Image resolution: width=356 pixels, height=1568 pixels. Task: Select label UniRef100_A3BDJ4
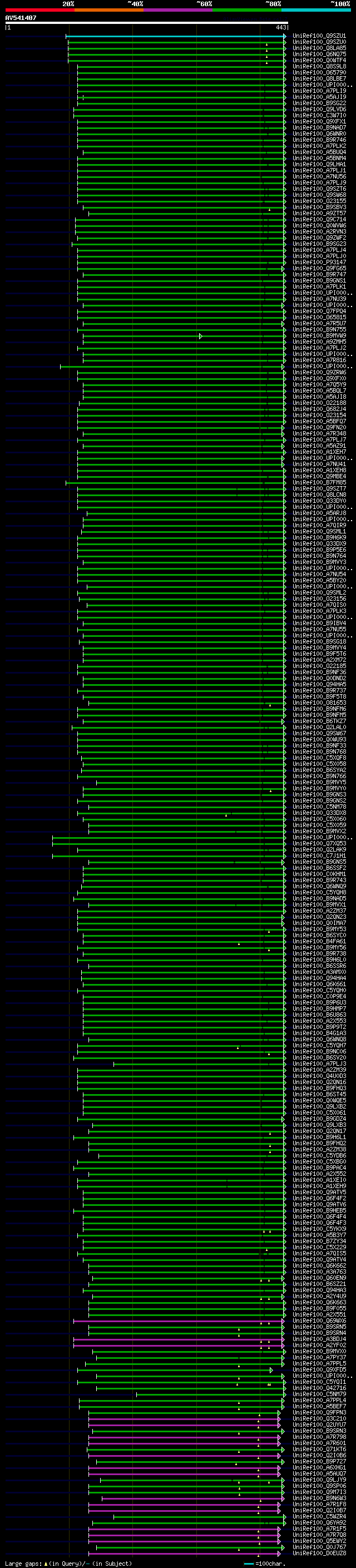[319, 1339]
